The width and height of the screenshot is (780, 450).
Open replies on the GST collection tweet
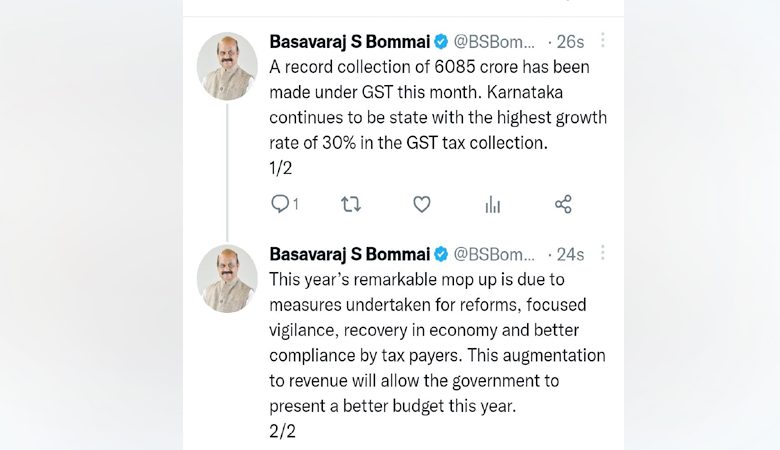[x=280, y=204]
